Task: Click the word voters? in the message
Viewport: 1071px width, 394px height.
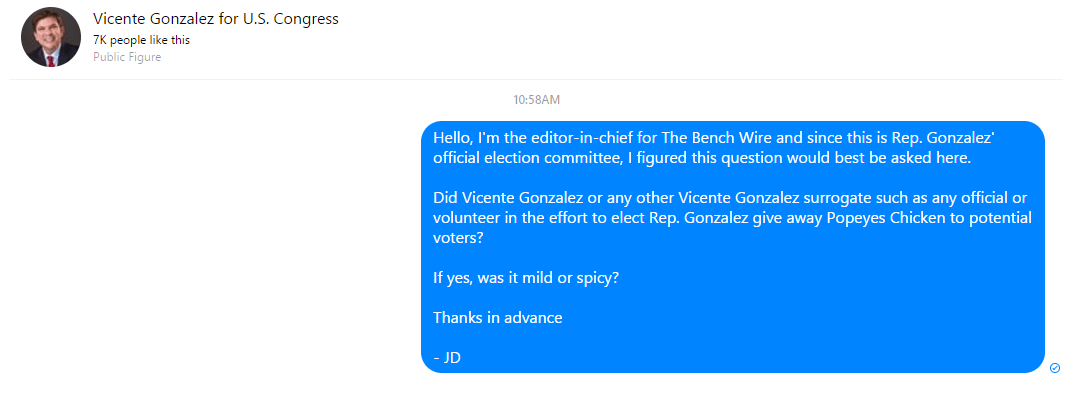Action: (x=456, y=238)
